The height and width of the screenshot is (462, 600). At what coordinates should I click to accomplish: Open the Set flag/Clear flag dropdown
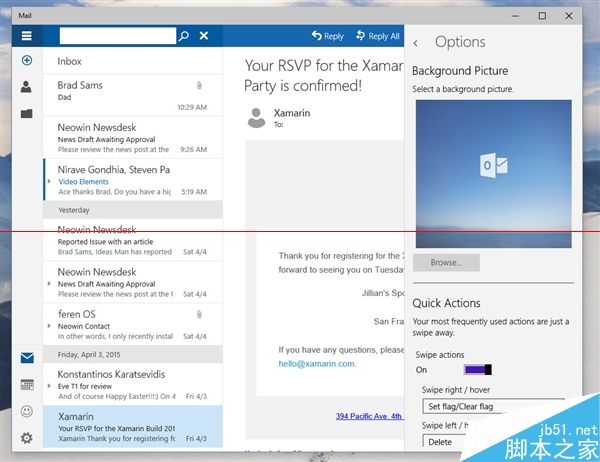[492, 407]
